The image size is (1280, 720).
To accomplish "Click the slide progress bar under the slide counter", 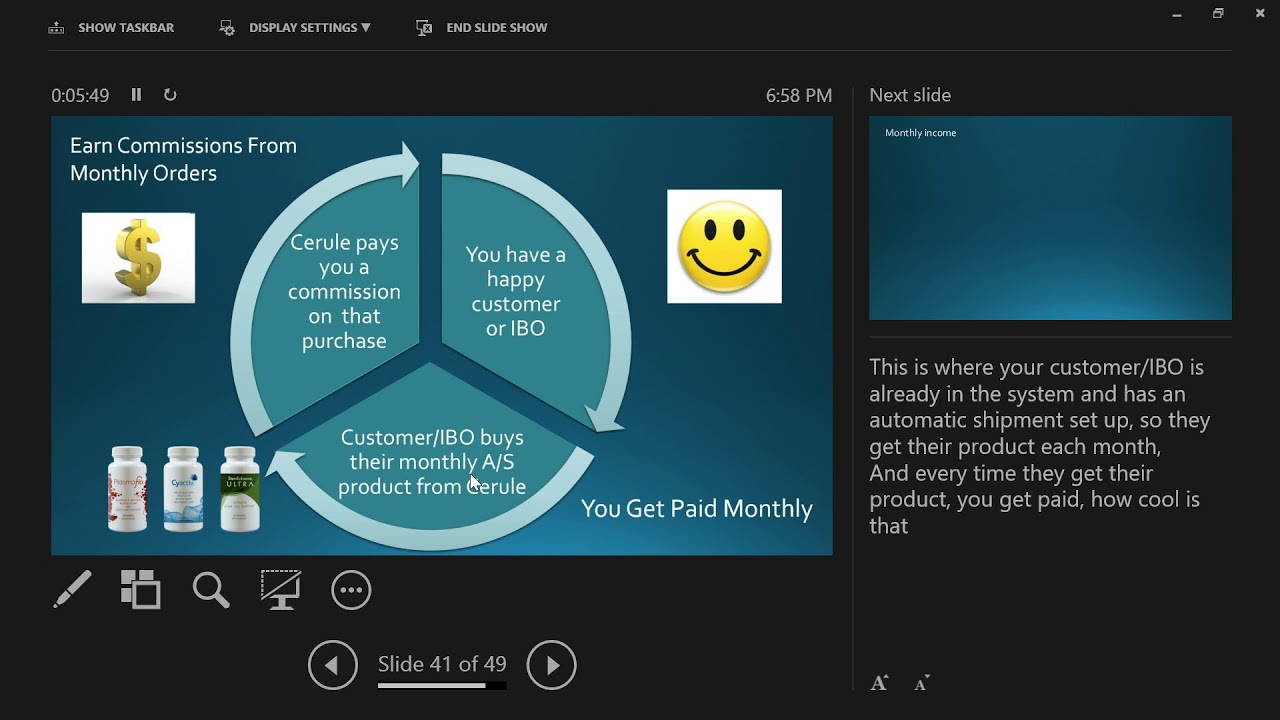I will click(x=441, y=686).
